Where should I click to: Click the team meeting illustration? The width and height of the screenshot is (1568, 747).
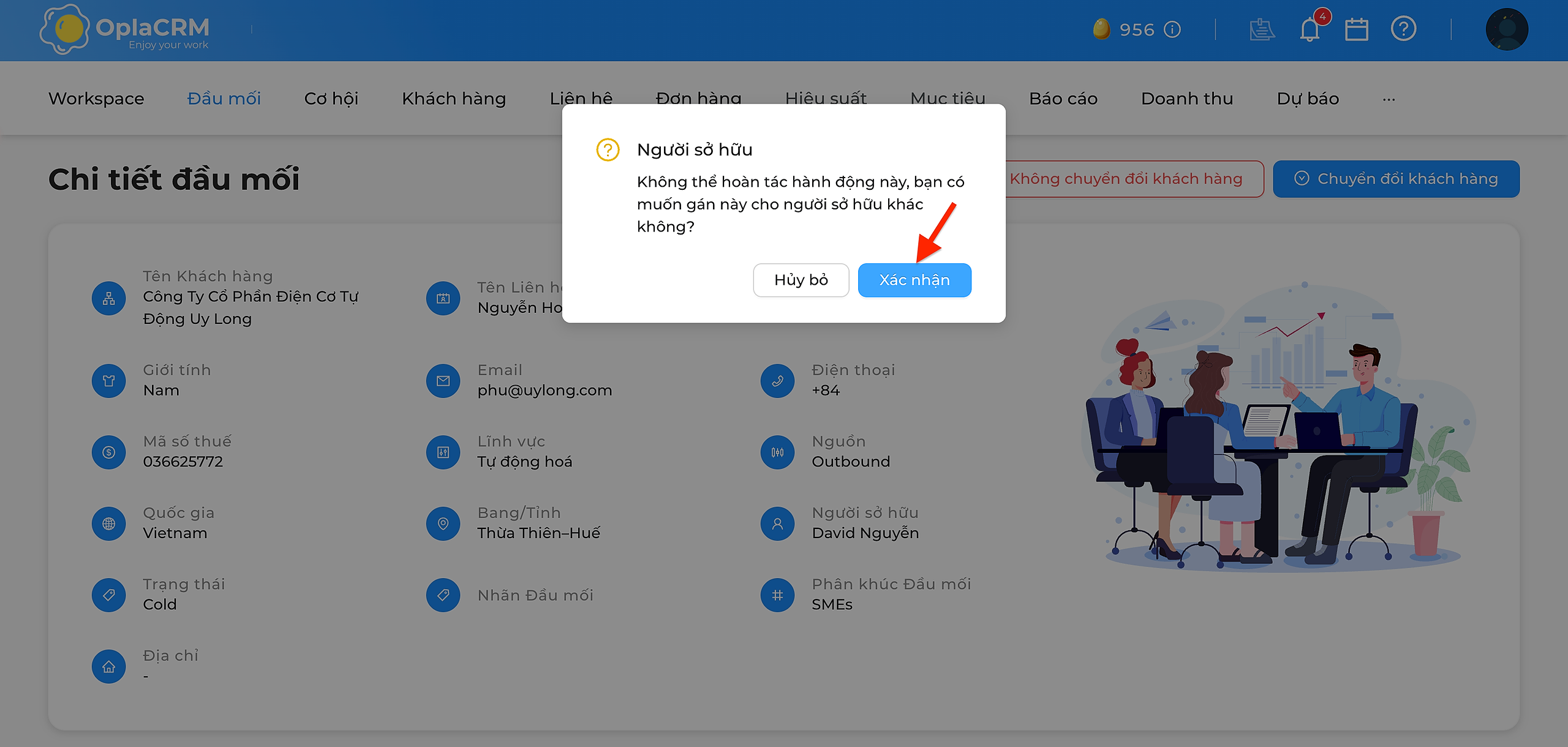pos(1279,426)
